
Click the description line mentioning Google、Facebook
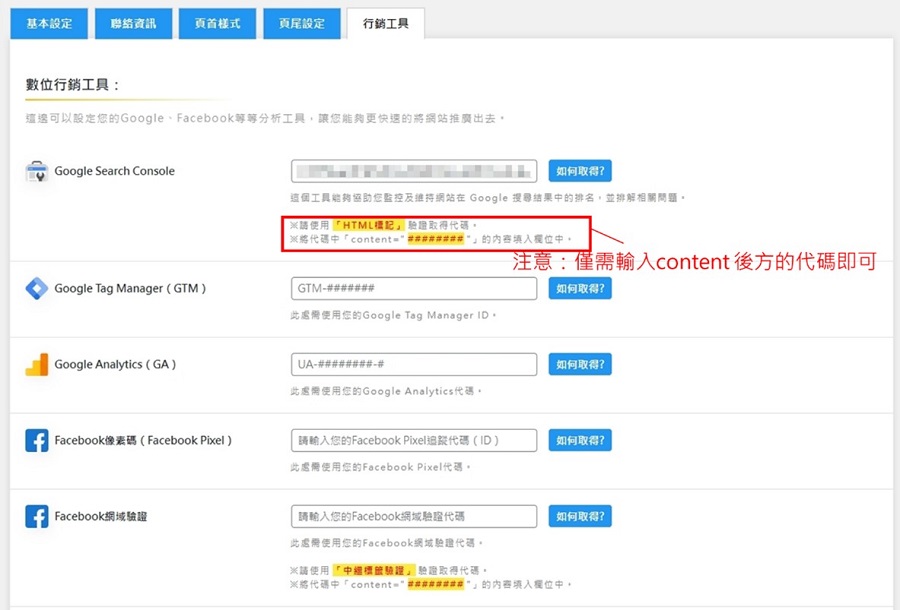pos(265,118)
